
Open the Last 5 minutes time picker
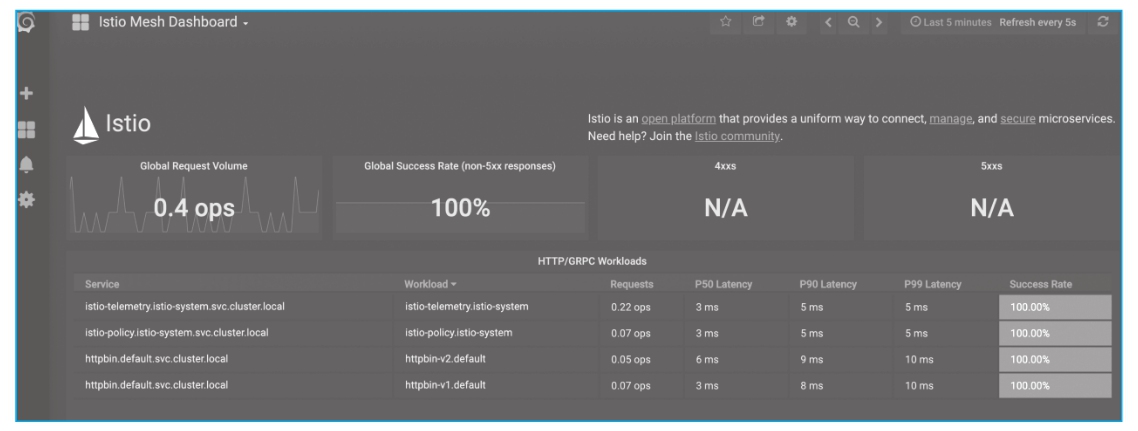pyautogui.click(x=950, y=22)
